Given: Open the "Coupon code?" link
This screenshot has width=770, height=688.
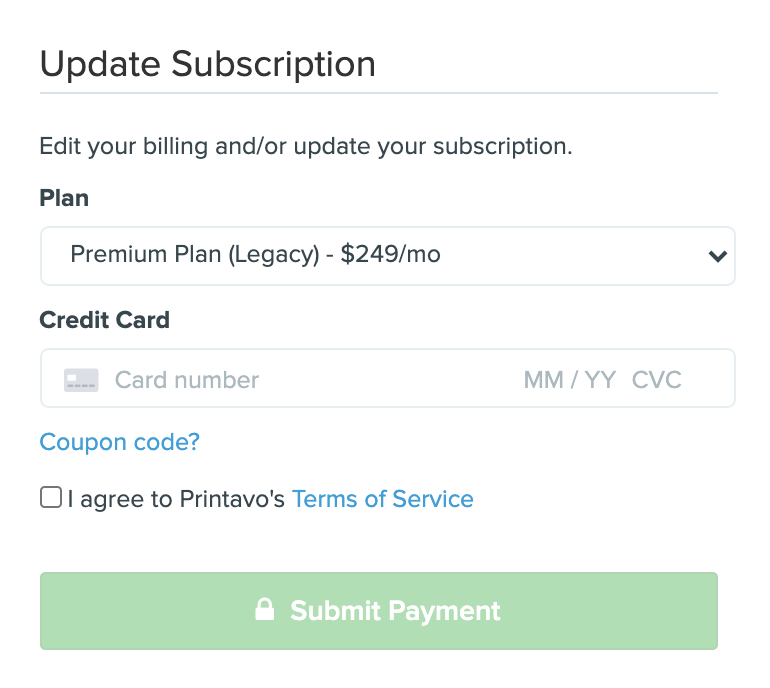Looking at the screenshot, I should click(x=119, y=442).
